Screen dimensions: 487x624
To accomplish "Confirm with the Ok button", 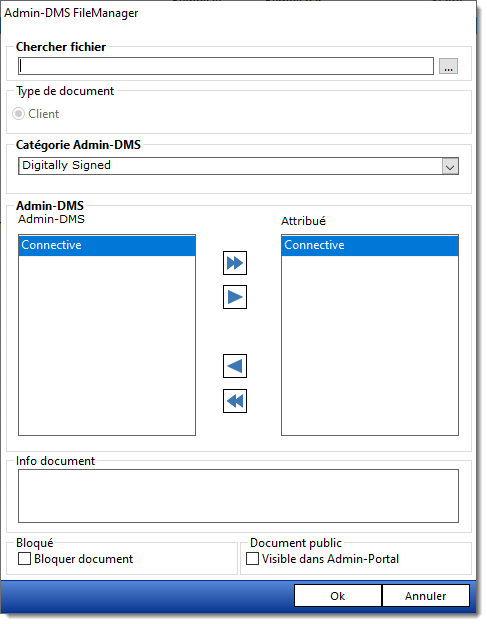I will coord(338,596).
